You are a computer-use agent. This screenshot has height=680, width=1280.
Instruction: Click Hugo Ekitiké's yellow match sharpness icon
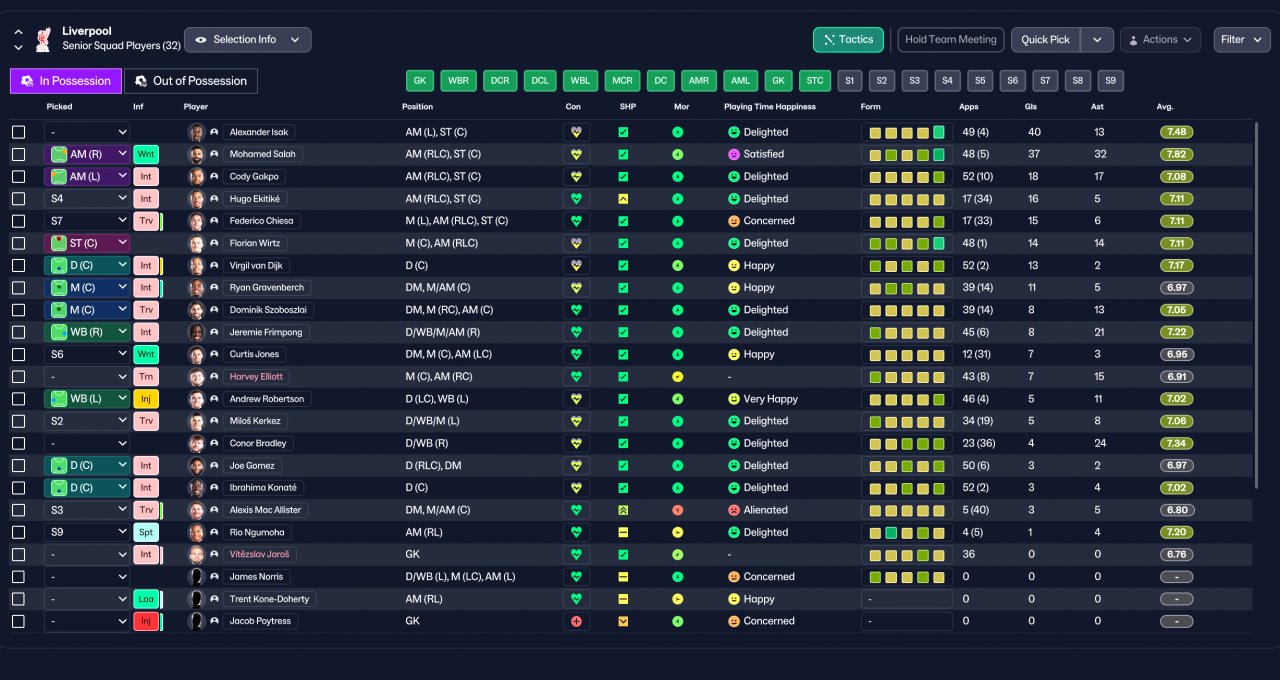point(623,199)
